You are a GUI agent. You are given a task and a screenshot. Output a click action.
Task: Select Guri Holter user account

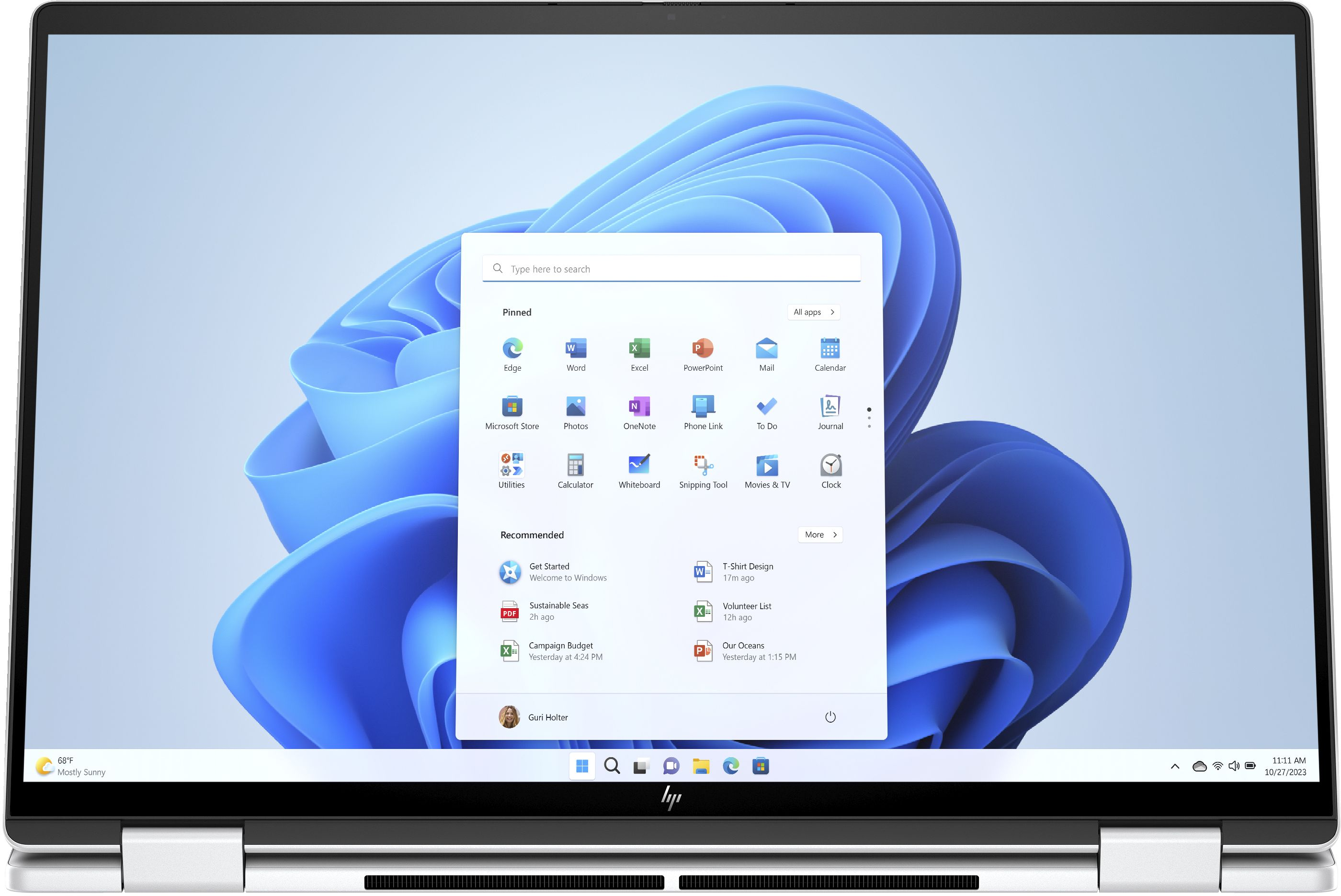click(534, 718)
